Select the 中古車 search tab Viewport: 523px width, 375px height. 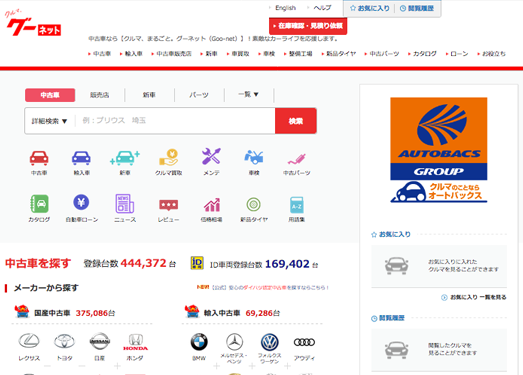tap(50, 95)
